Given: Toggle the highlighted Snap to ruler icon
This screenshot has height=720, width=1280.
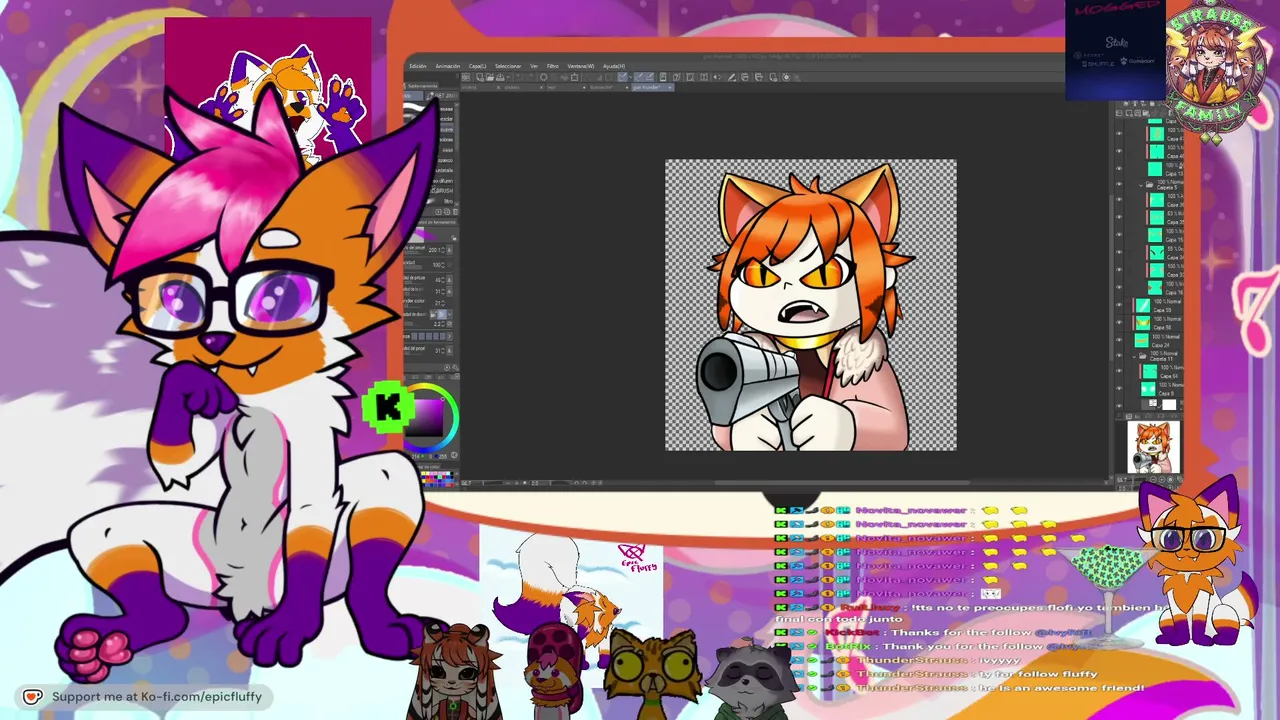Looking at the screenshot, I should pos(623,77).
